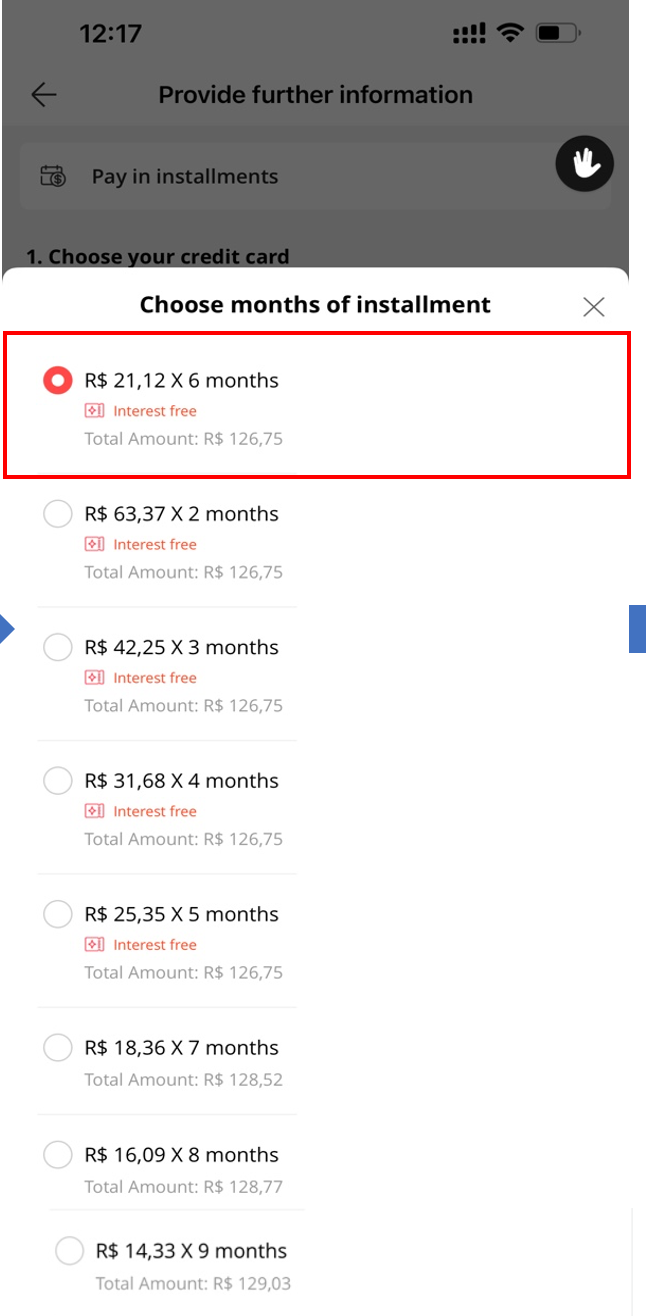Pick the 8 months radio option
This screenshot has width=646, height=1316.
click(58, 1155)
